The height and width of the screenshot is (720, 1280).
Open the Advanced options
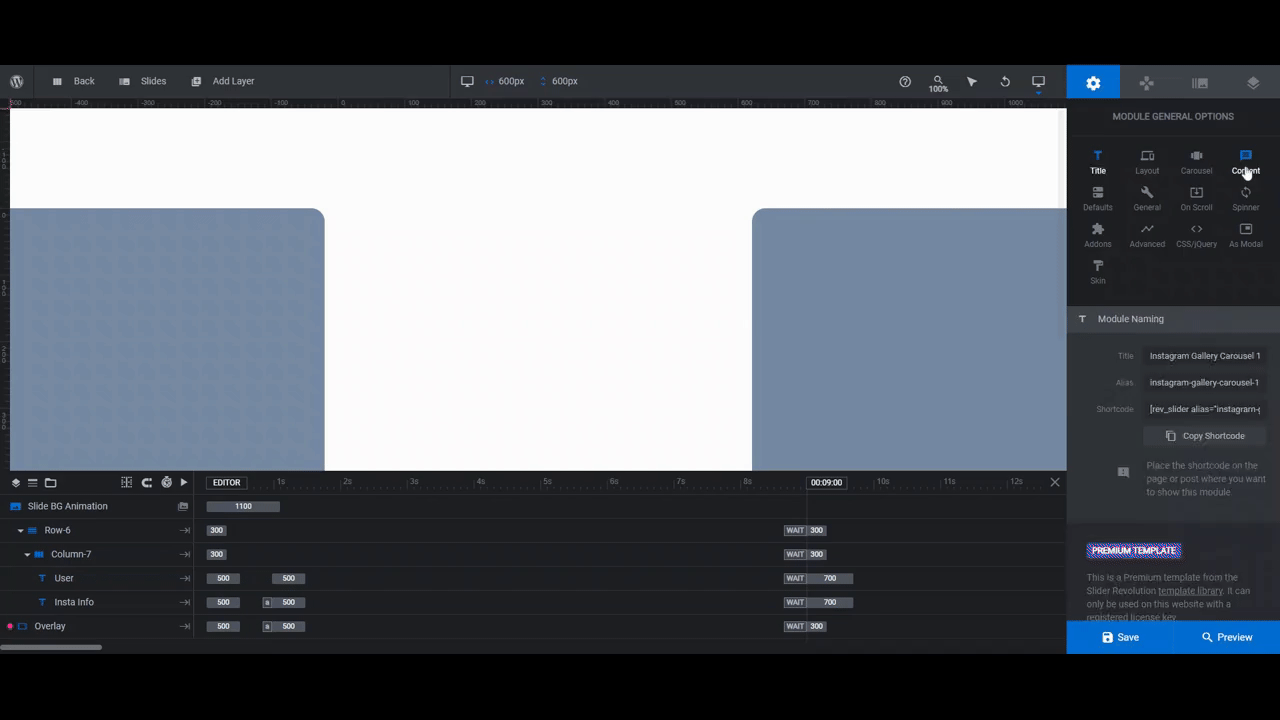click(1147, 236)
